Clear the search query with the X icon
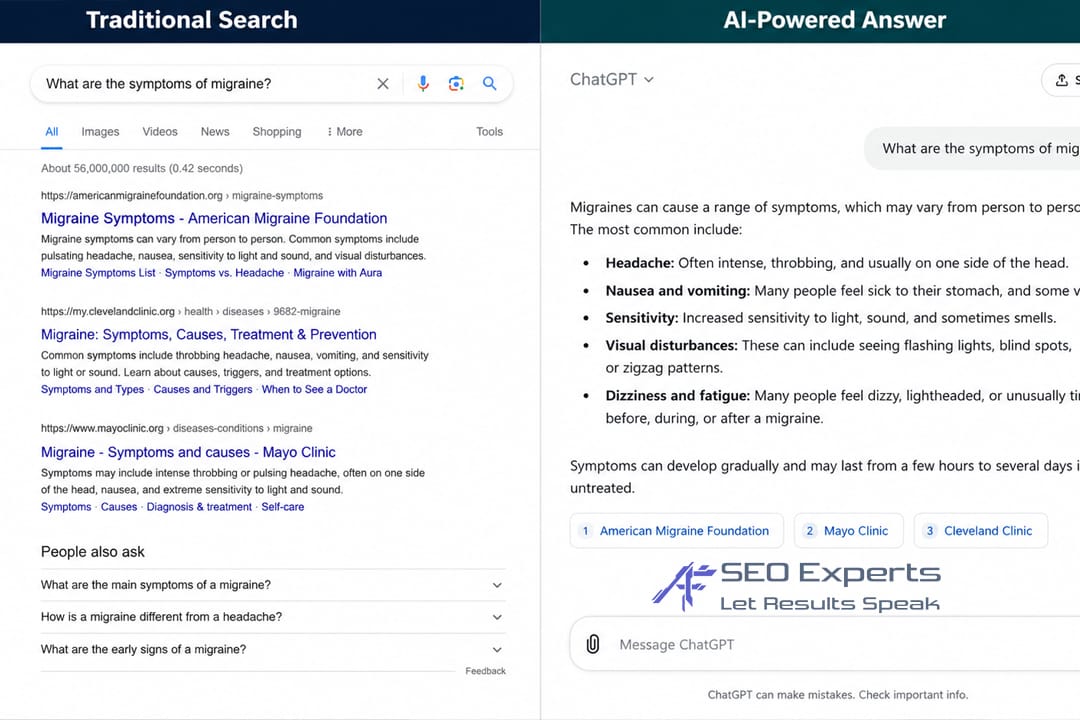 [x=383, y=84]
